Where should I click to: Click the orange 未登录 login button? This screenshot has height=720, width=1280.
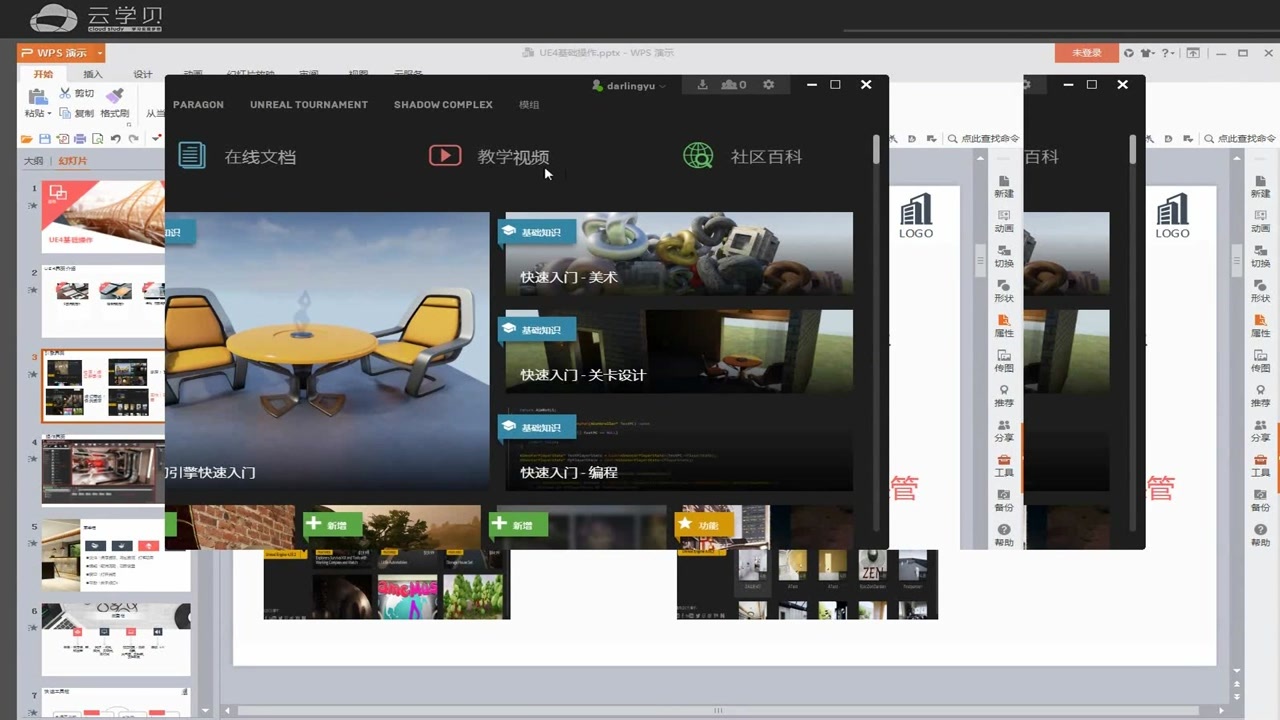(x=1087, y=53)
